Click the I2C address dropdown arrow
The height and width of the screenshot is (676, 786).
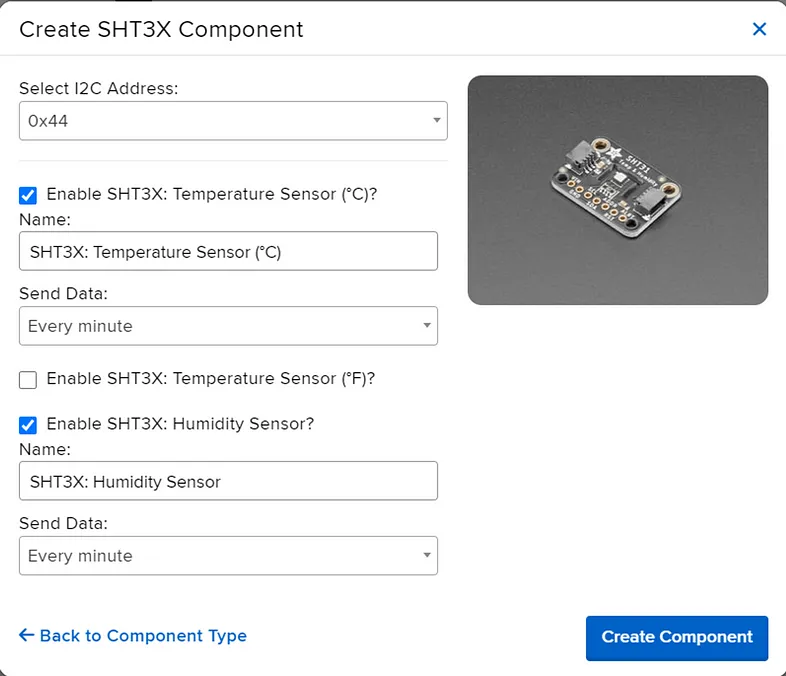(x=437, y=120)
